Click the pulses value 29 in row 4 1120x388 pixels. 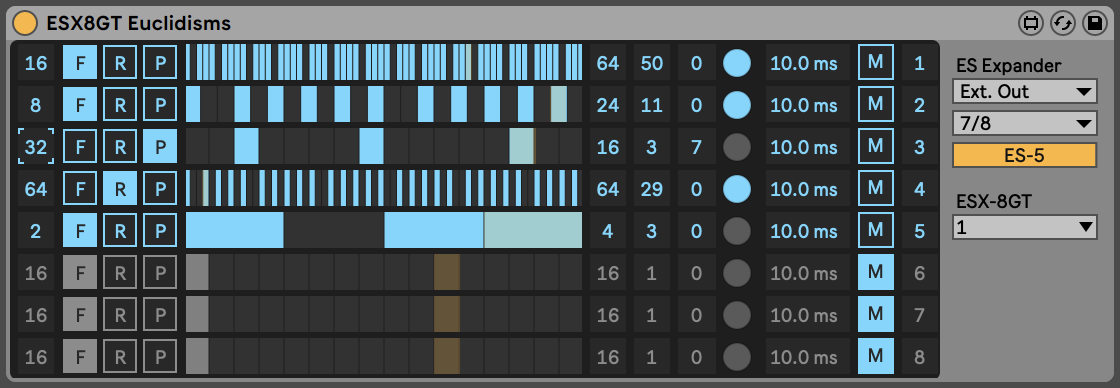click(x=651, y=189)
